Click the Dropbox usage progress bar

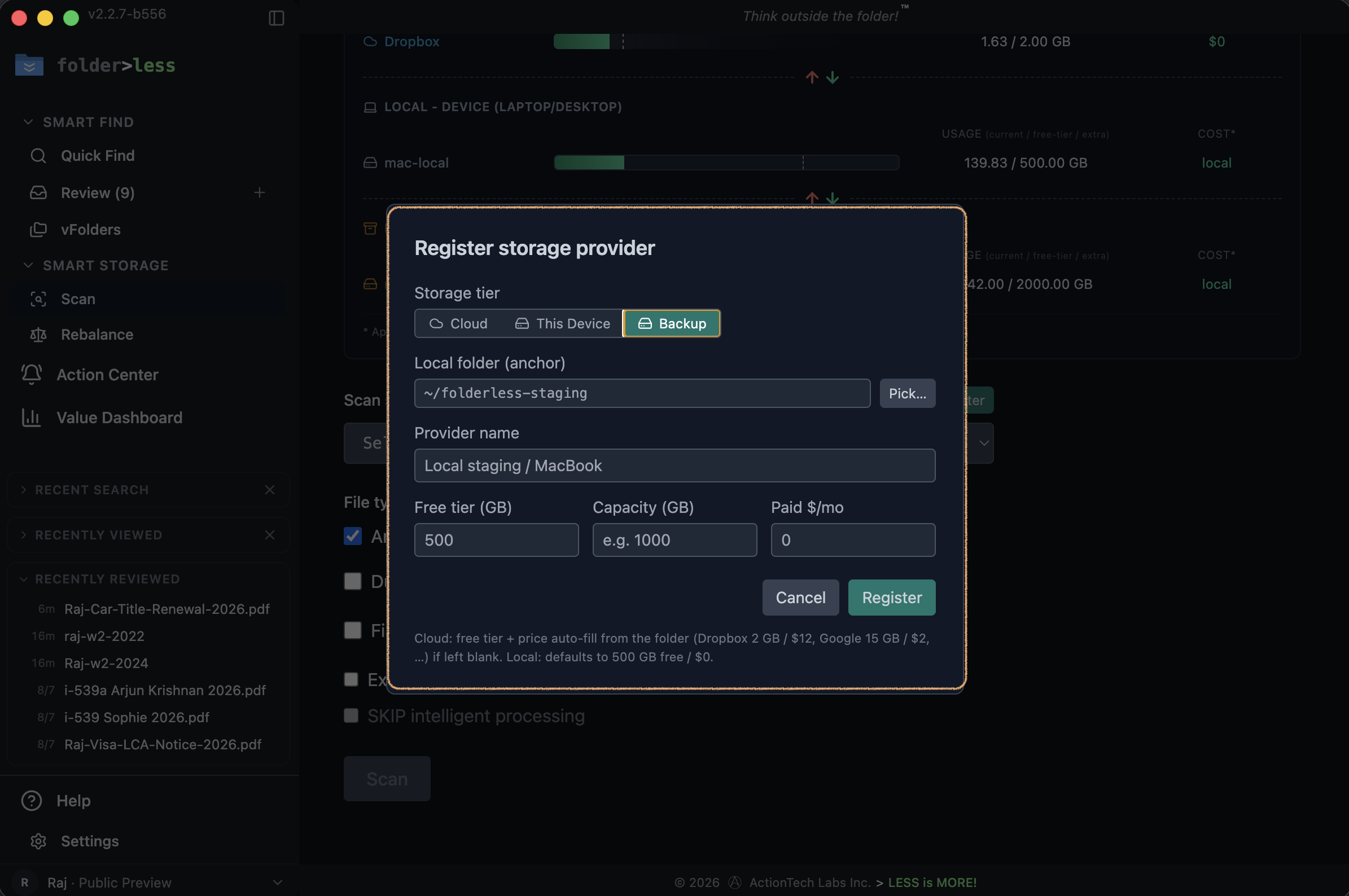726,41
